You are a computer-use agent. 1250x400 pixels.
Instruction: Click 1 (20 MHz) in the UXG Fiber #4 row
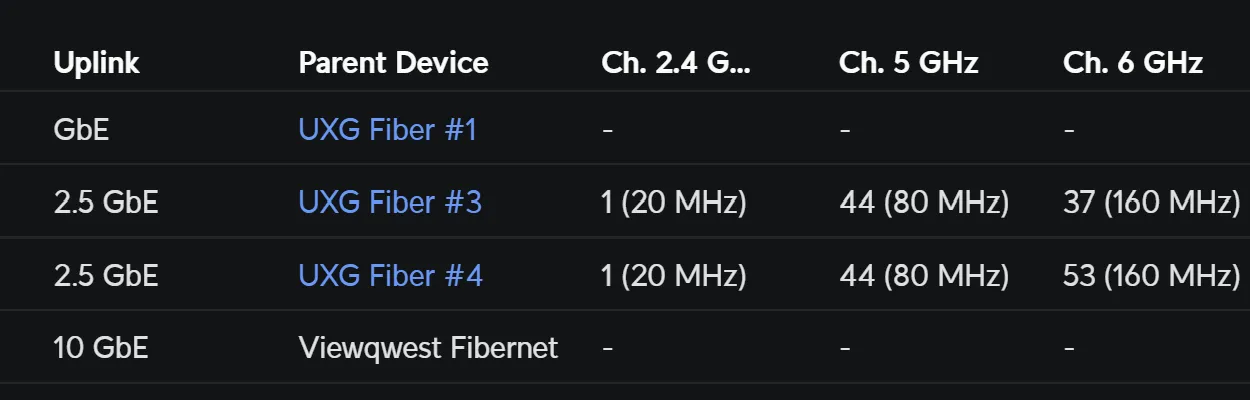[674, 275]
